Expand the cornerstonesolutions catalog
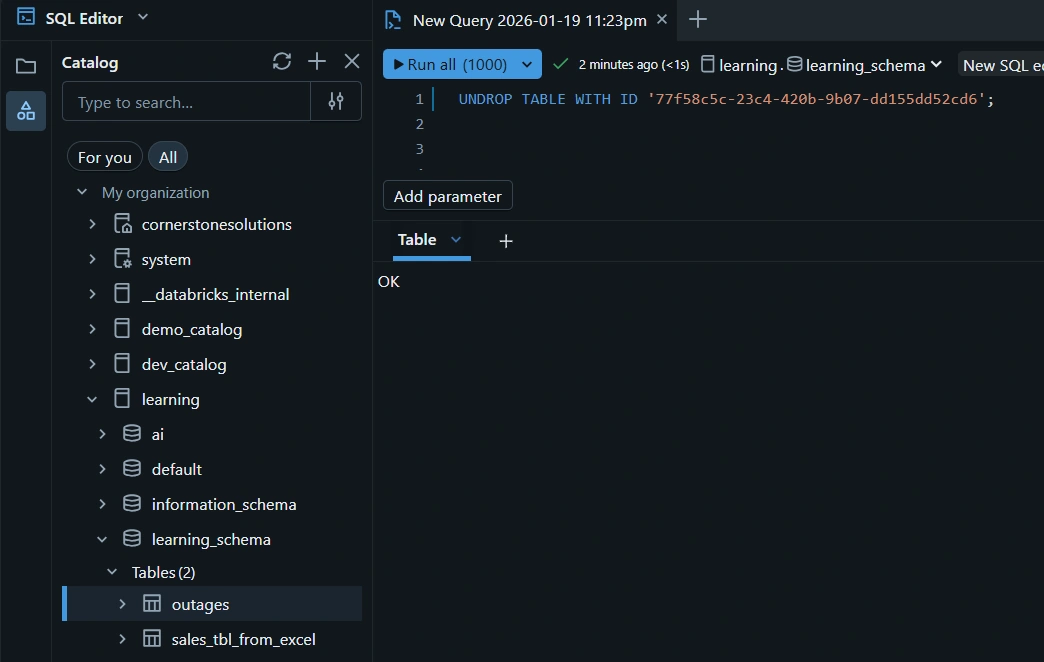The width and height of the screenshot is (1044, 662). pos(93,224)
